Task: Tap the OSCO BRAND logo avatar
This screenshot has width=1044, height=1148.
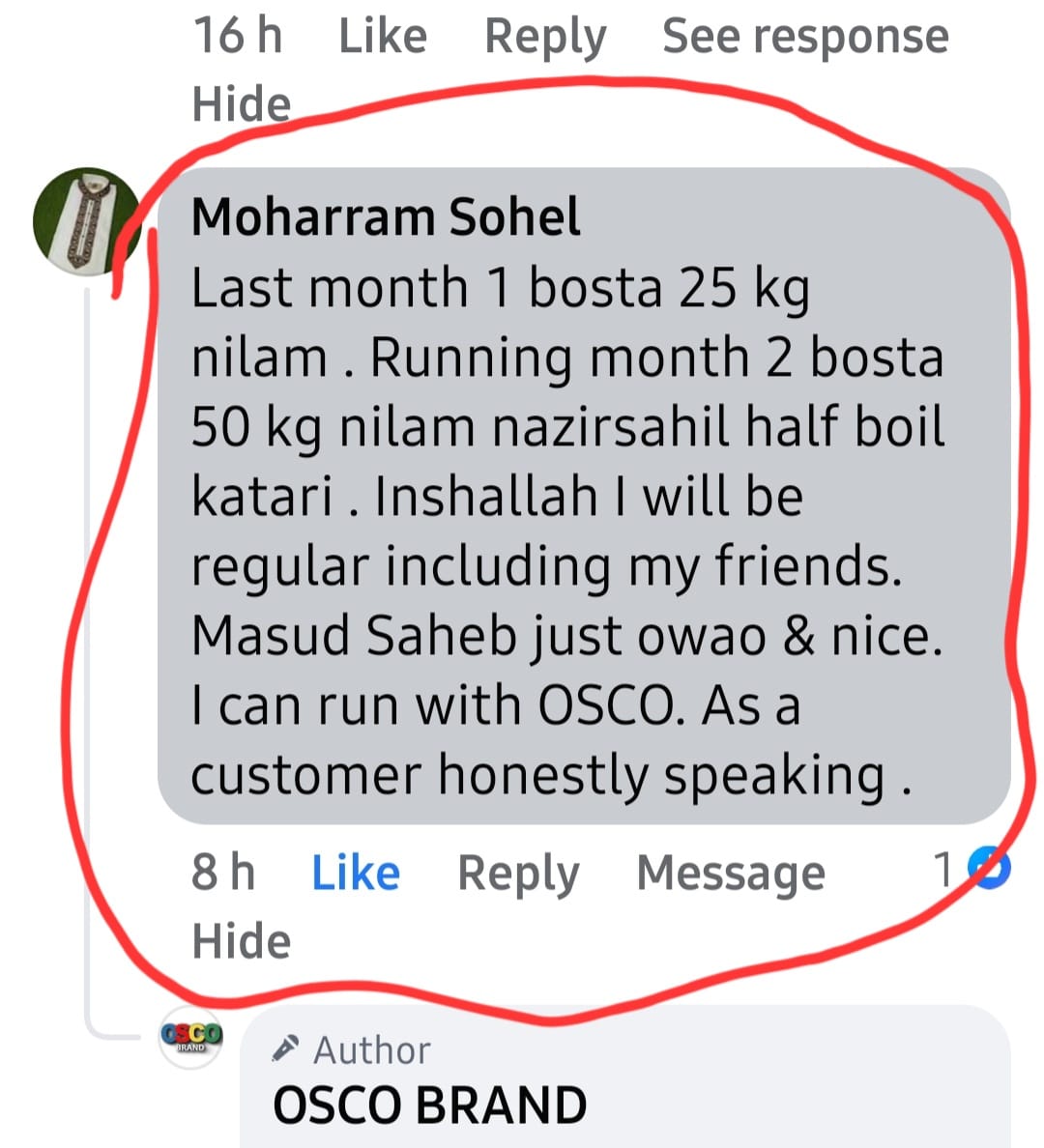Action: (x=190, y=1037)
